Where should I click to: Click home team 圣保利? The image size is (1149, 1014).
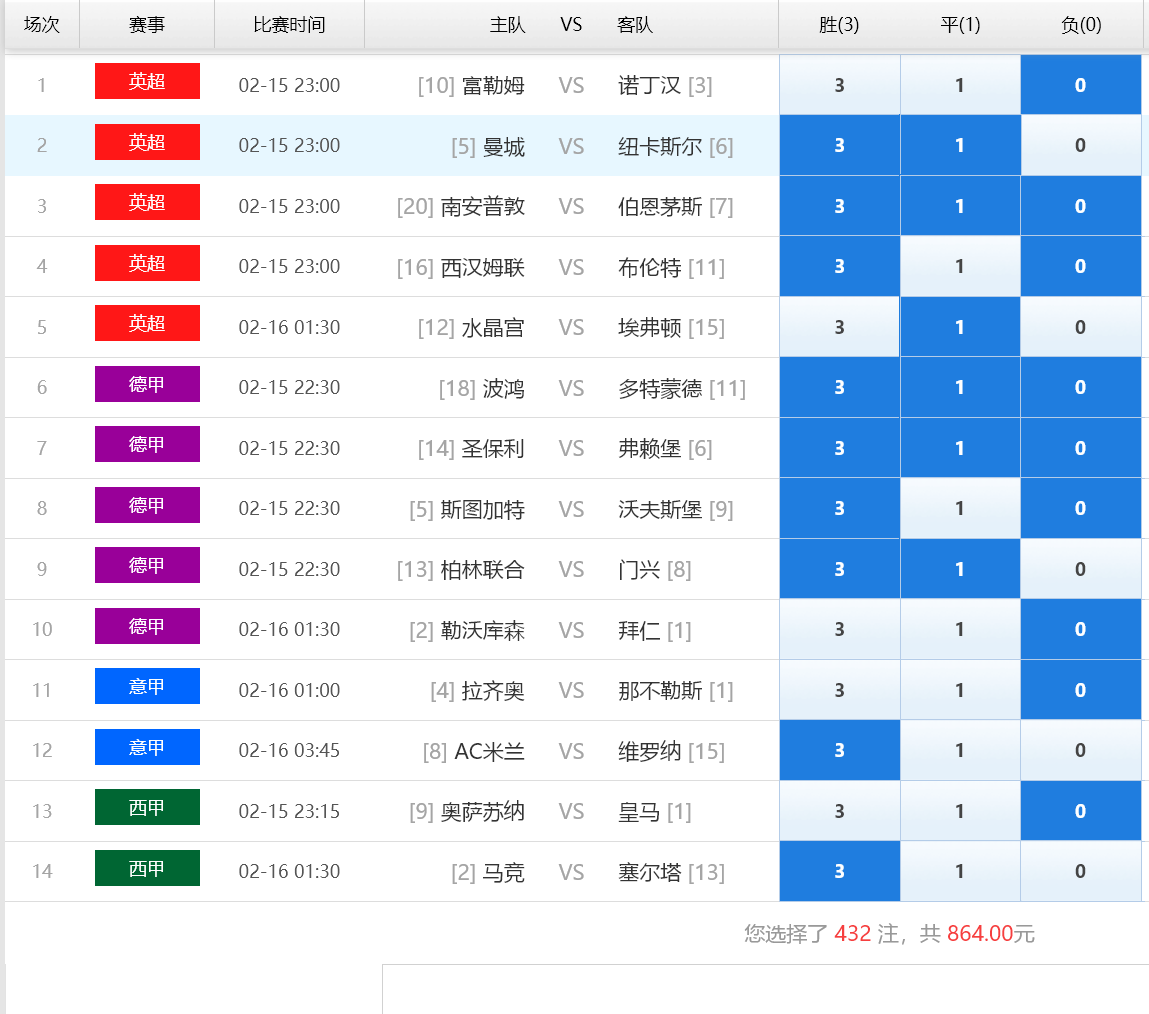[493, 448]
